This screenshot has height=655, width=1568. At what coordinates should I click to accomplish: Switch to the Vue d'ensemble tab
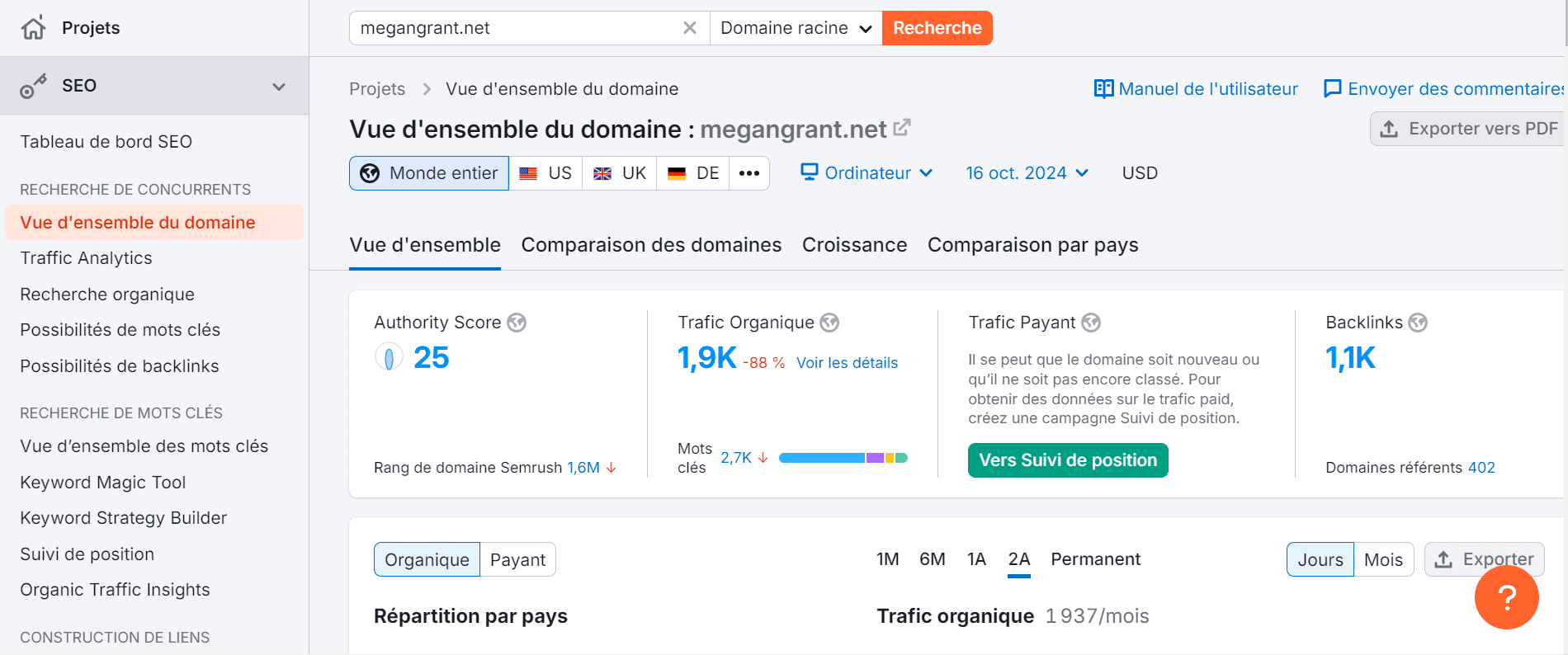click(x=425, y=245)
